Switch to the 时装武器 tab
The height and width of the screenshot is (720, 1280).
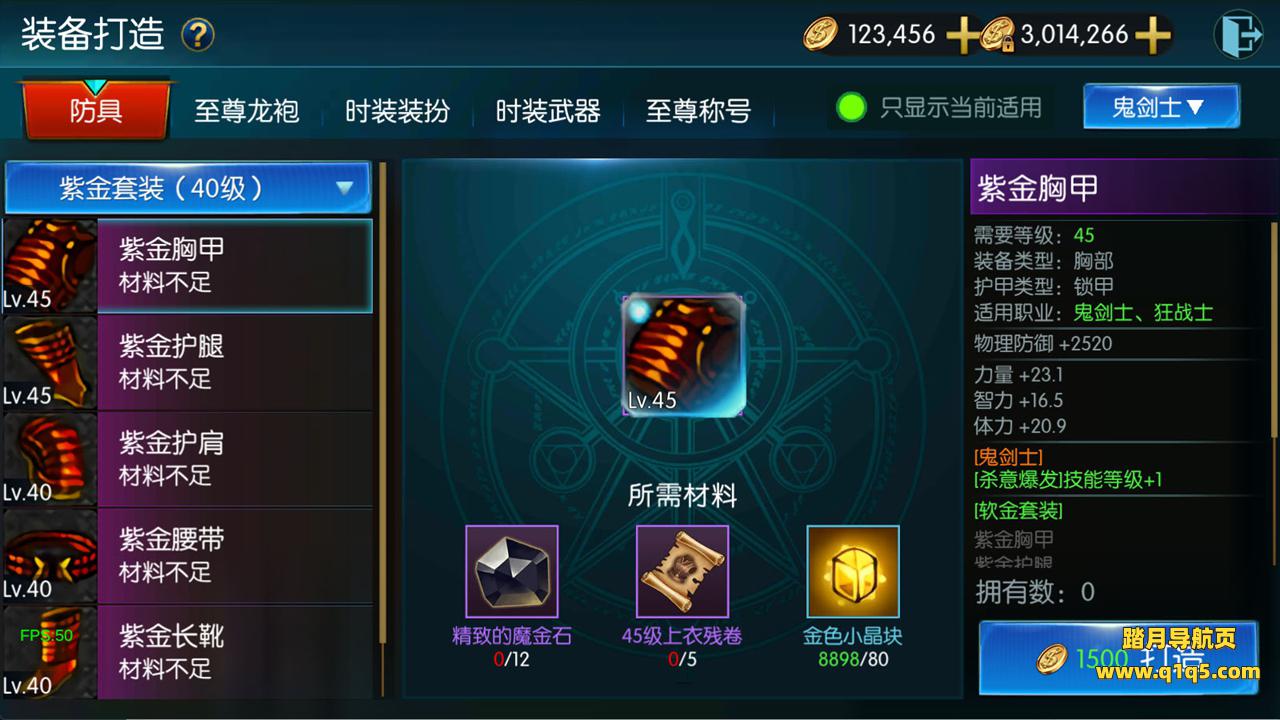[x=548, y=110]
